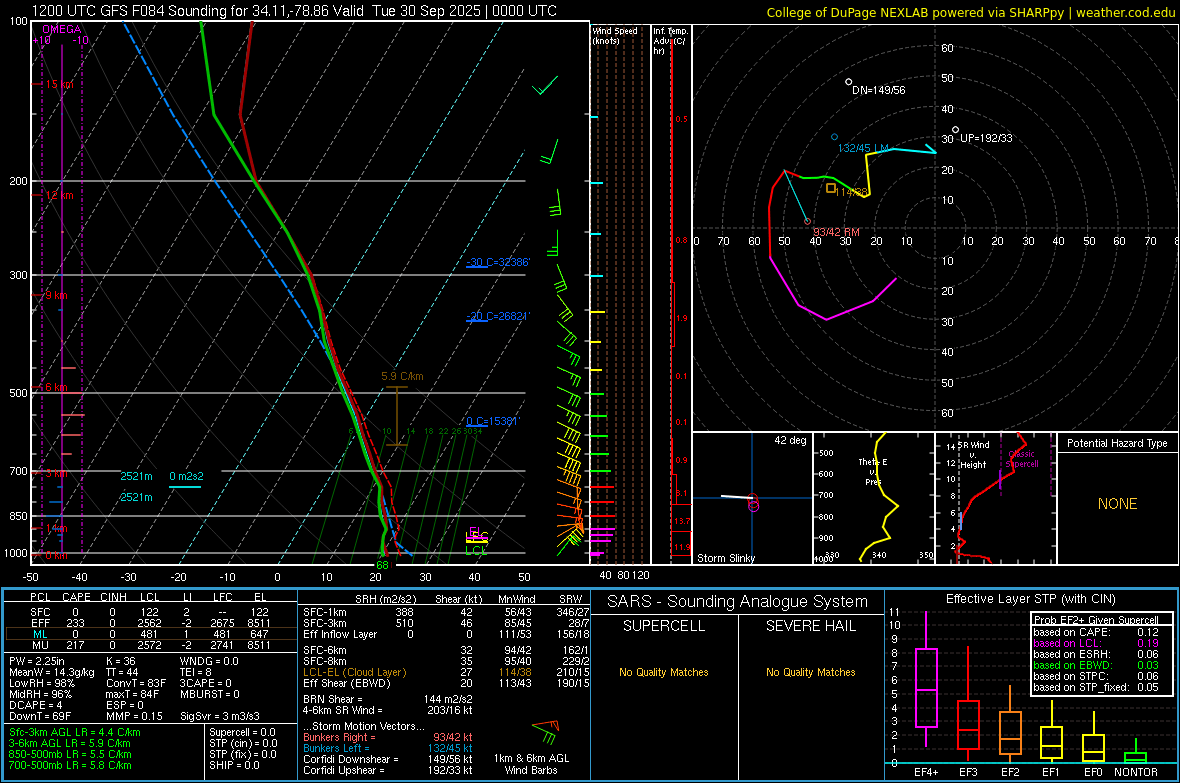Click No Quality Matches under SEVERE HAIL
Screen dimensions: 1180x783
click(810, 672)
